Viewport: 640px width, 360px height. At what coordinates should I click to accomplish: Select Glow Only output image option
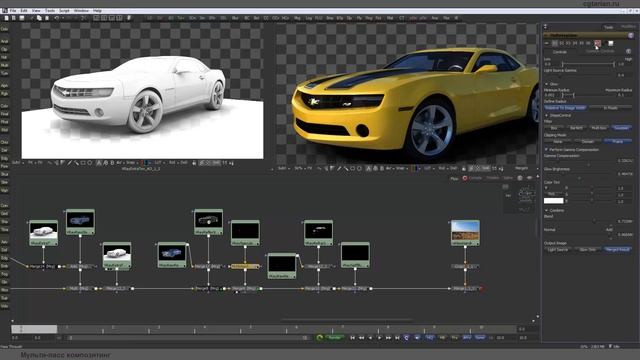(x=587, y=249)
